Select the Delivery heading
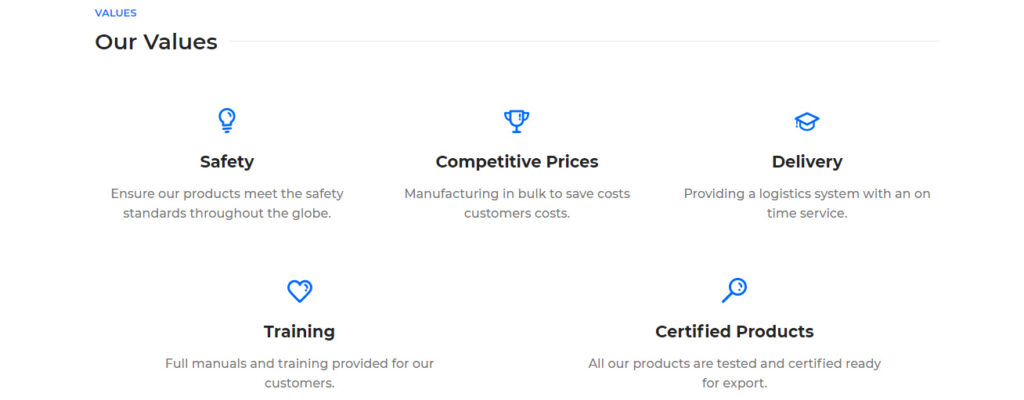Image resolution: width=1024 pixels, height=400 pixels. click(807, 161)
